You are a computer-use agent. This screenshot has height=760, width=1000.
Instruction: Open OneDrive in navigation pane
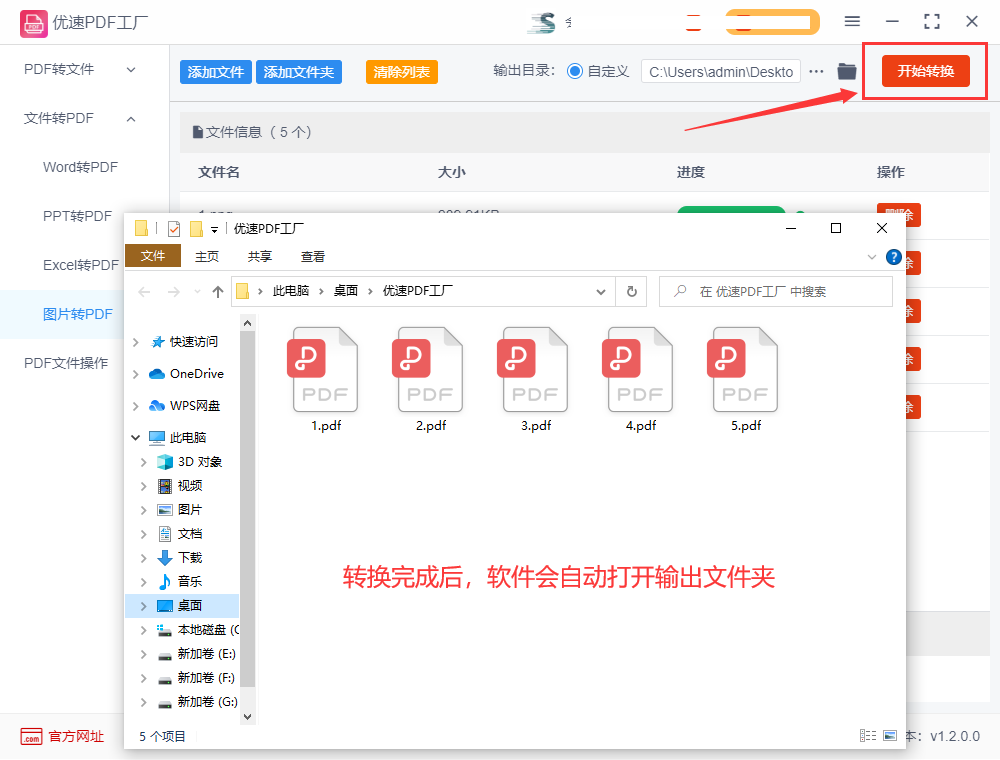[186, 374]
